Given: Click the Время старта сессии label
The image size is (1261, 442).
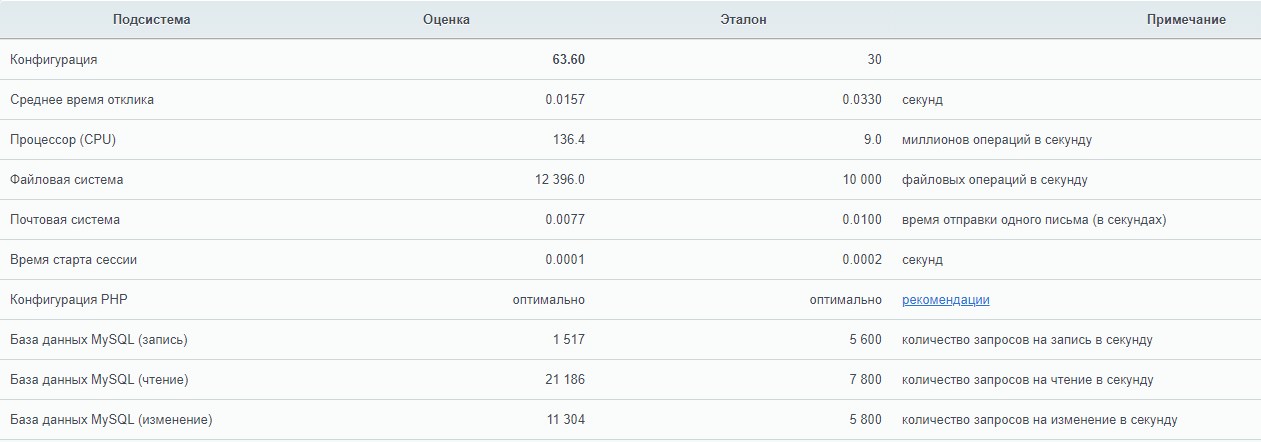Looking at the screenshot, I should tap(73, 260).
